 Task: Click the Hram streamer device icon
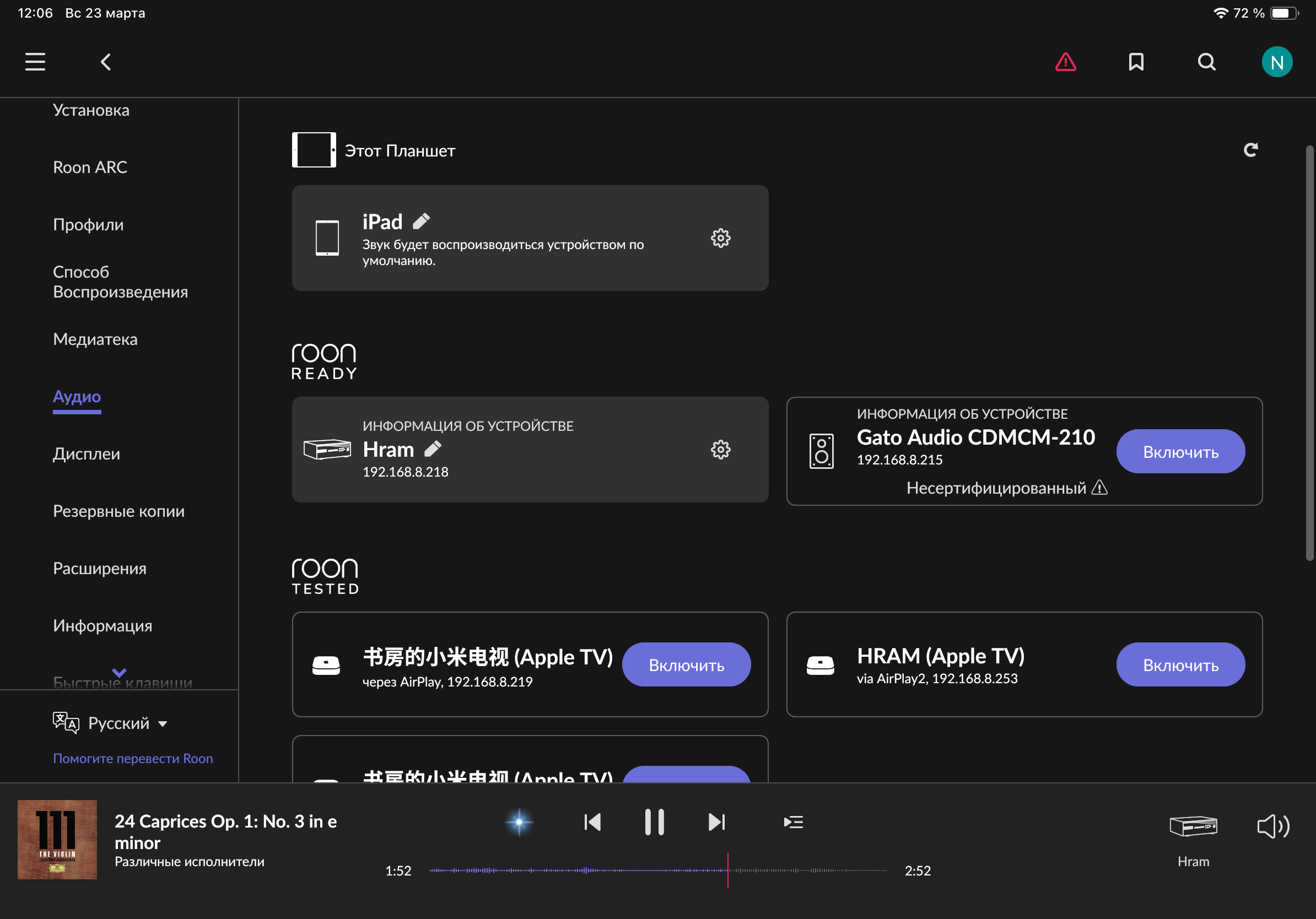pyautogui.click(x=327, y=450)
